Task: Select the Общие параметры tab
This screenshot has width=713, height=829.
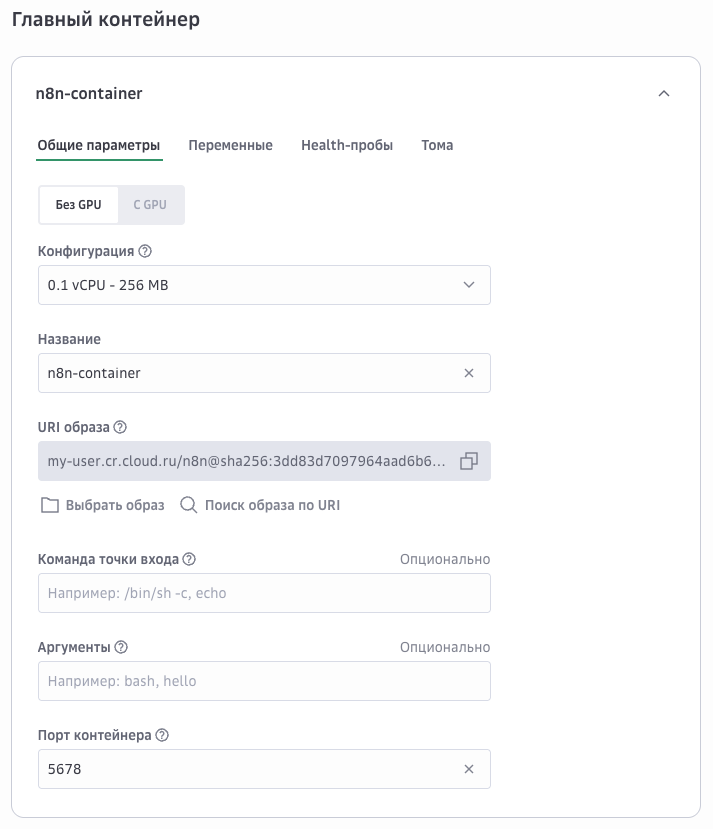Action: pos(99,146)
